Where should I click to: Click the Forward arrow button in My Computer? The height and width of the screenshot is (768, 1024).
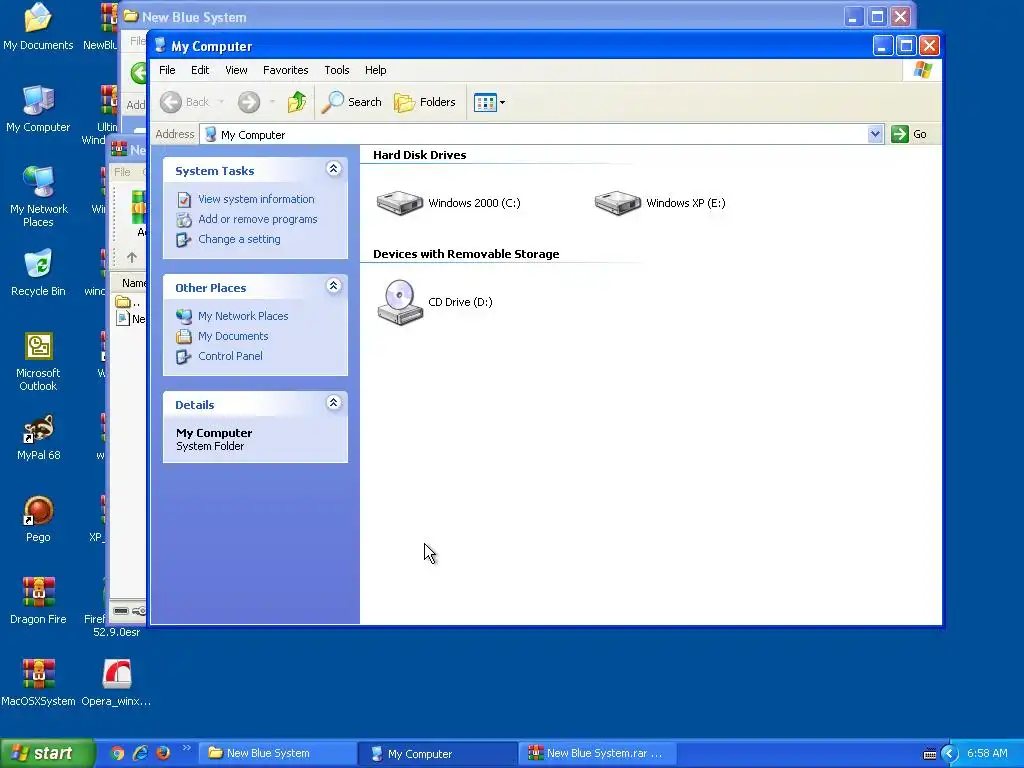[x=249, y=102]
